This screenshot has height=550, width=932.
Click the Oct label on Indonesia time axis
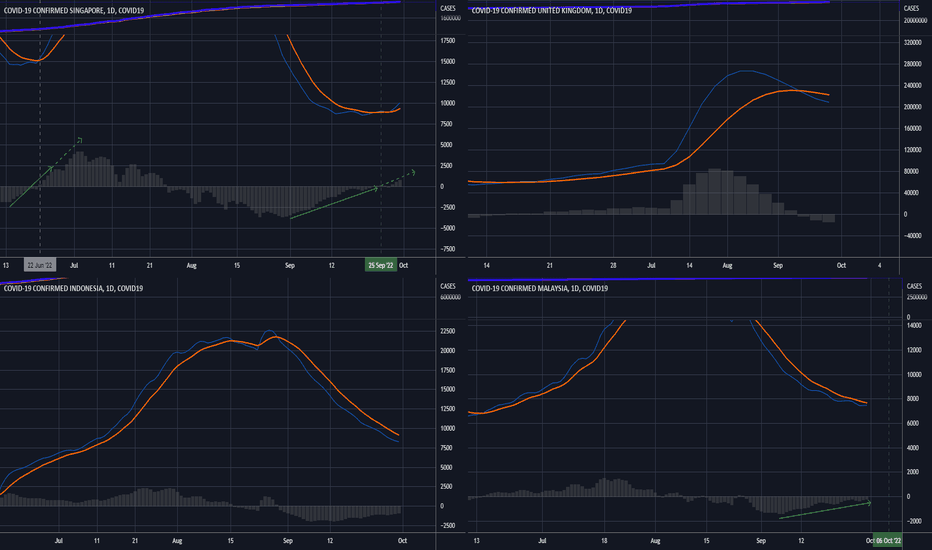(x=402, y=541)
